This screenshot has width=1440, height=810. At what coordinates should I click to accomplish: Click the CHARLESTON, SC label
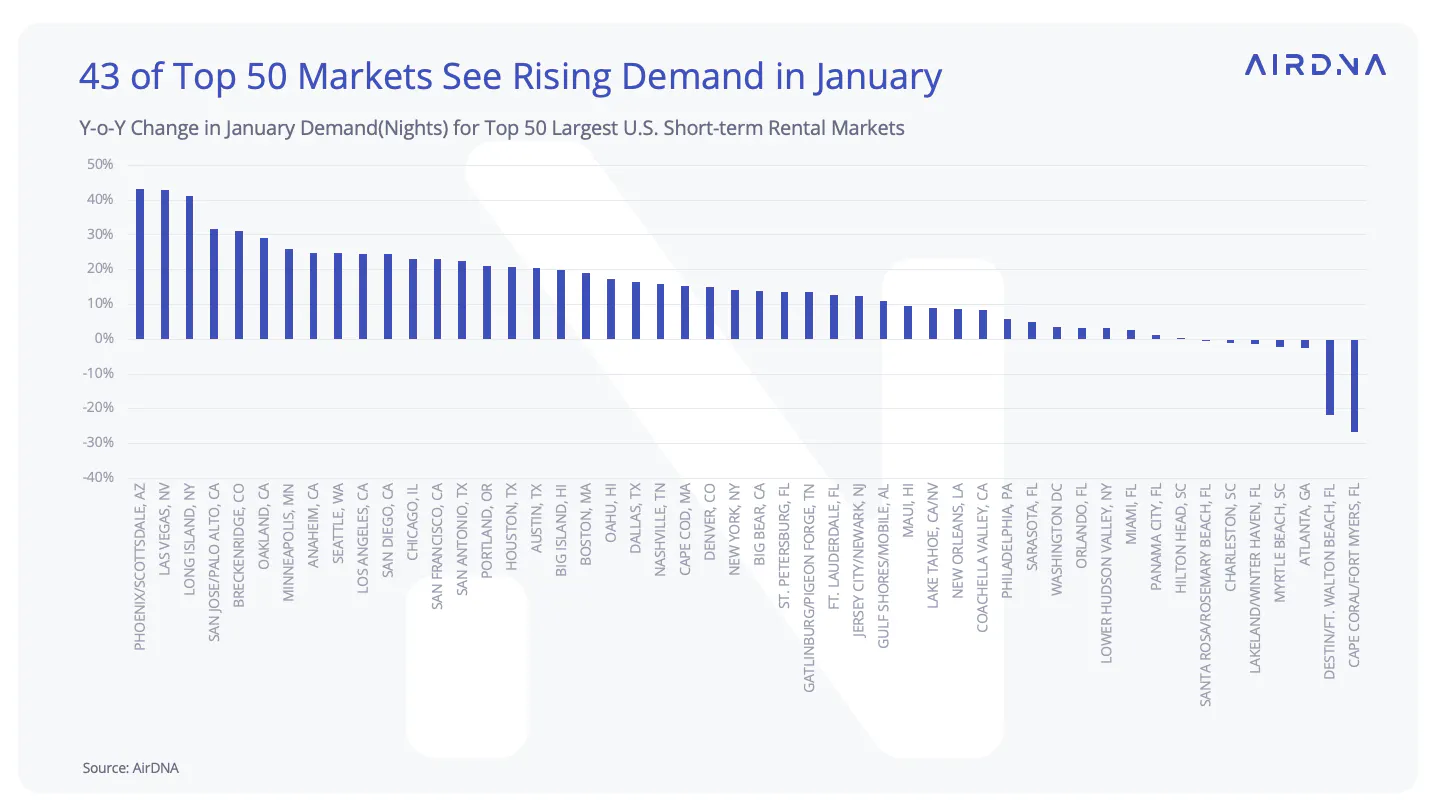pyautogui.click(x=1231, y=537)
